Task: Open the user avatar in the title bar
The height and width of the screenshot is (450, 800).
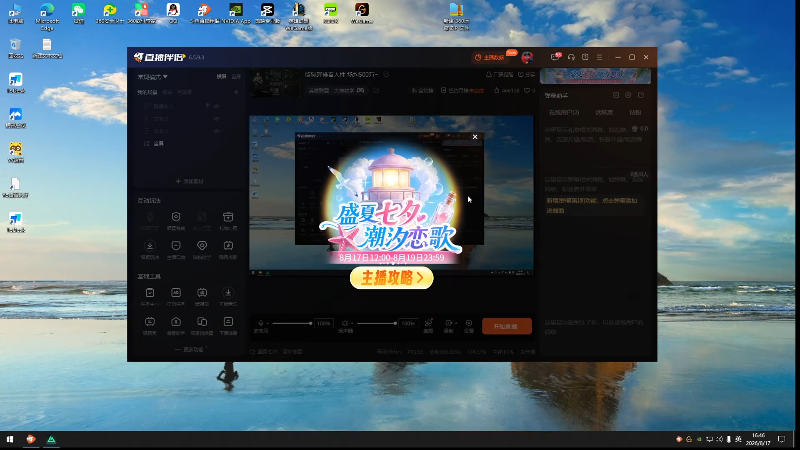Action: pos(527,57)
